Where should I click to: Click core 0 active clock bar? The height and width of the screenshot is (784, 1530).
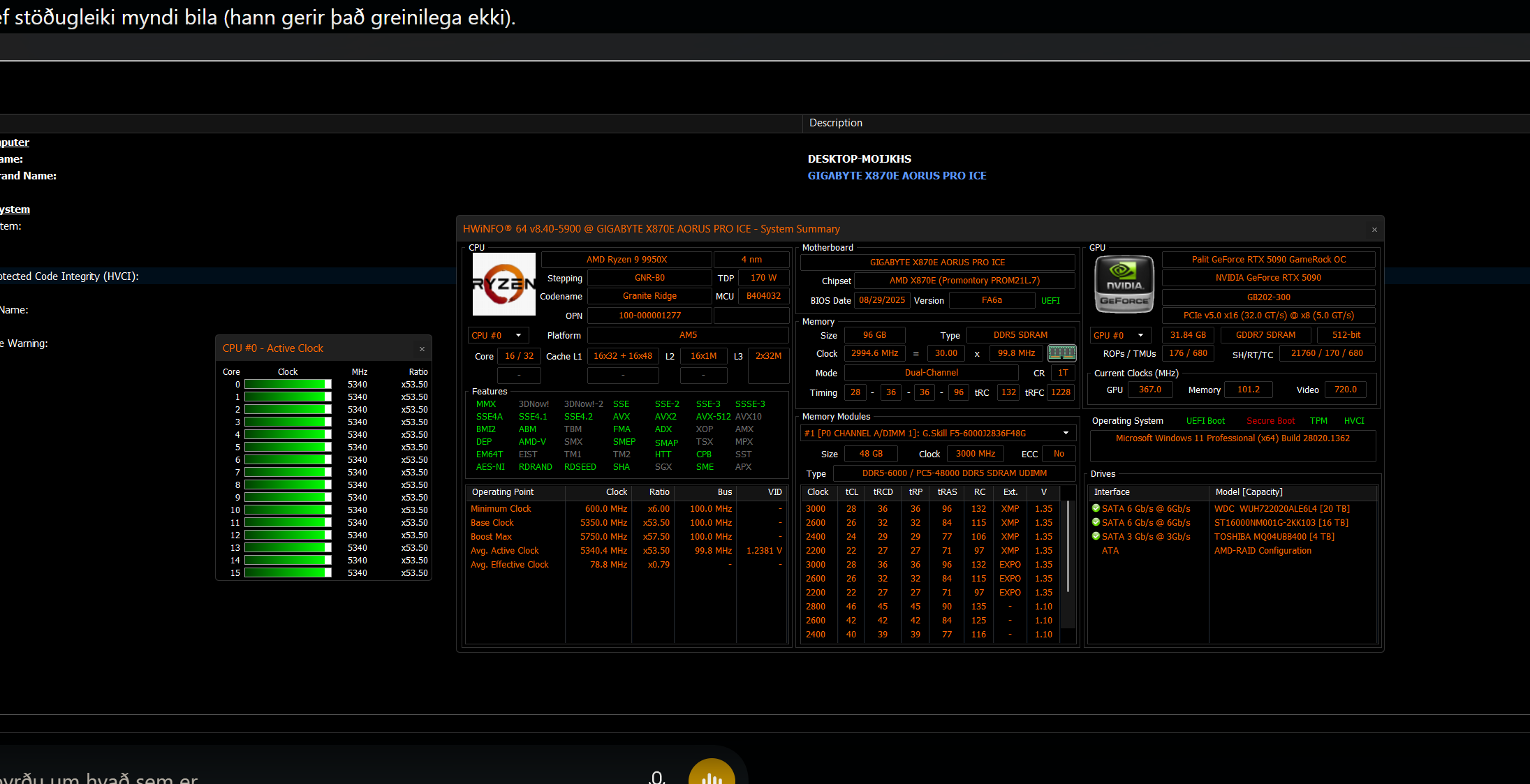288,385
